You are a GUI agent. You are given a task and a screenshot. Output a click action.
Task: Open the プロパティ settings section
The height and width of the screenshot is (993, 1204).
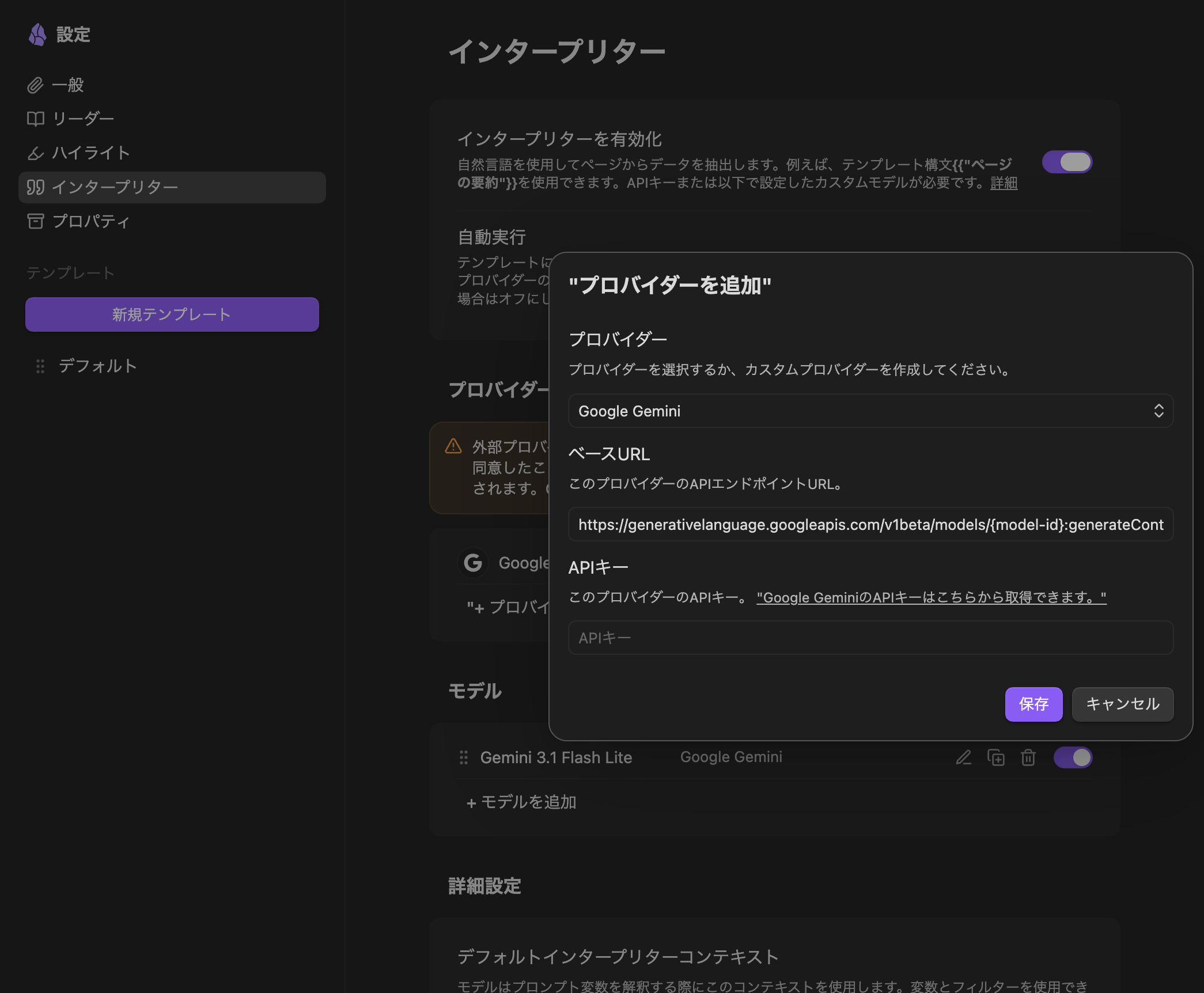pyautogui.click(x=172, y=221)
